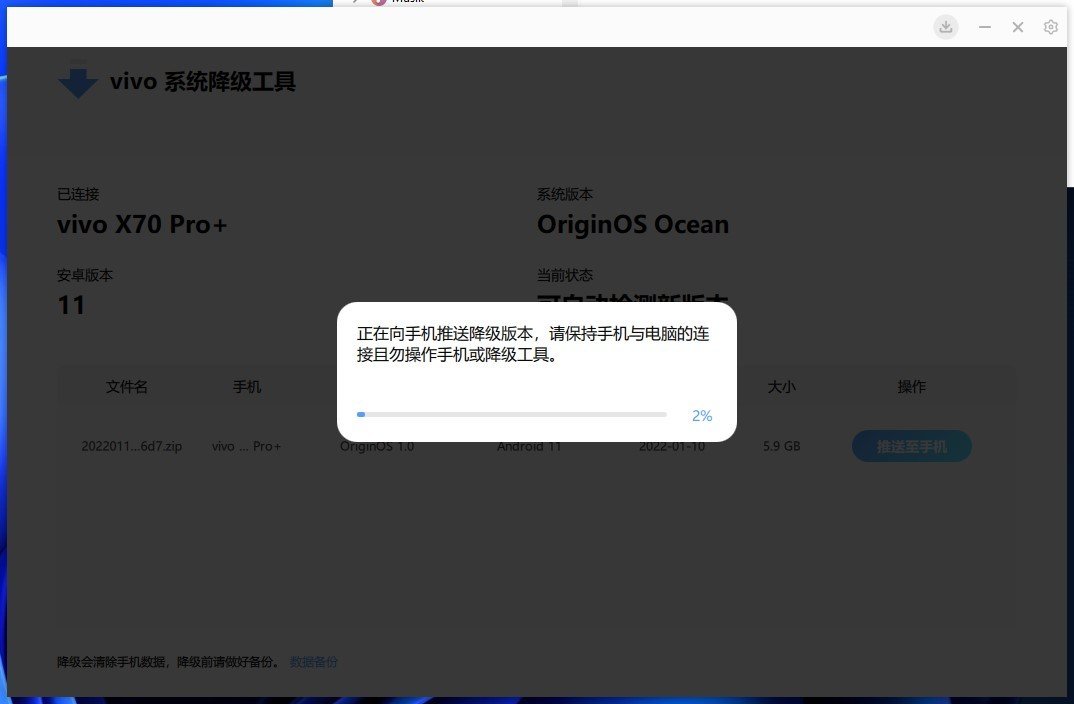Click the 2022-01-10 date cell
Screen dimensions: 1074x704
coord(672,447)
